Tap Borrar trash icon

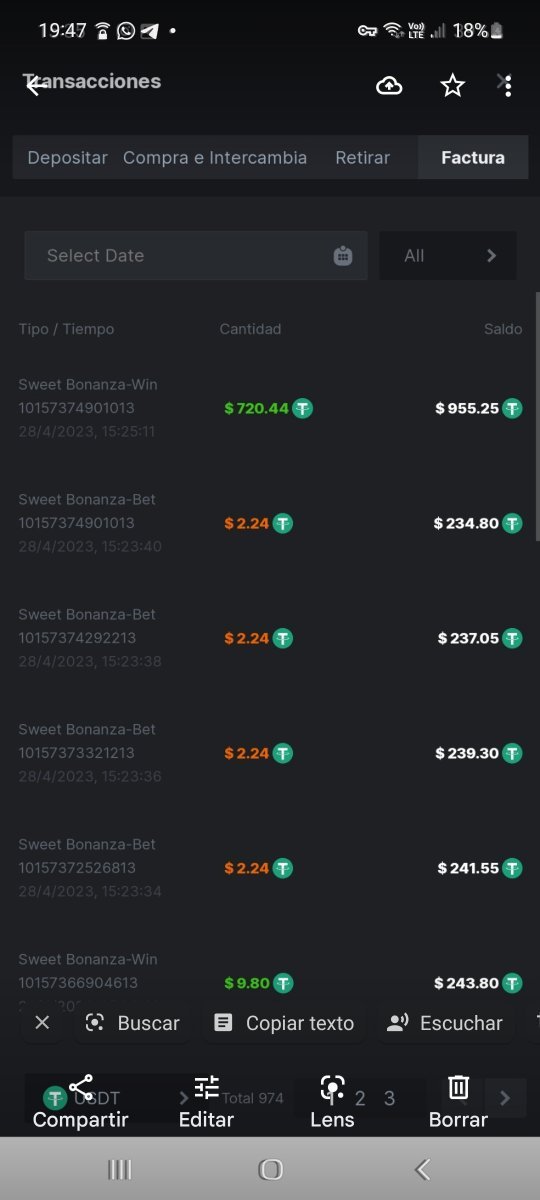(x=458, y=1087)
